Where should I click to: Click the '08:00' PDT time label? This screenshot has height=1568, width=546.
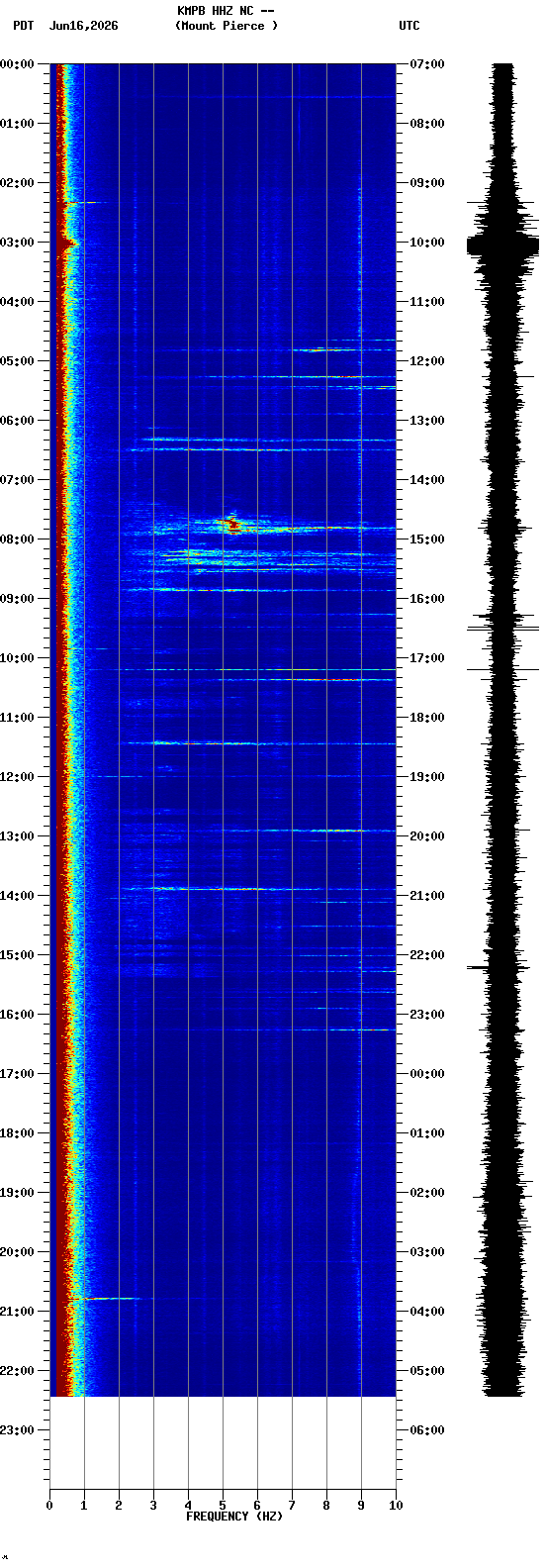point(17,539)
